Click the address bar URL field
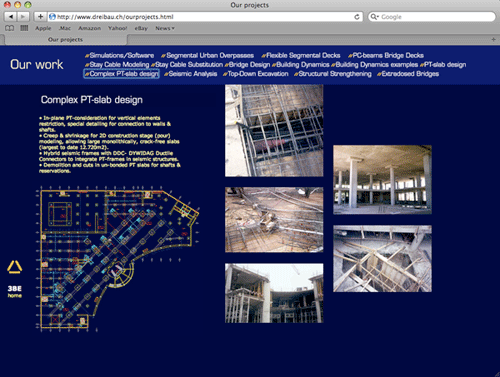Screen dimensions: 500x377 point(202,17)
